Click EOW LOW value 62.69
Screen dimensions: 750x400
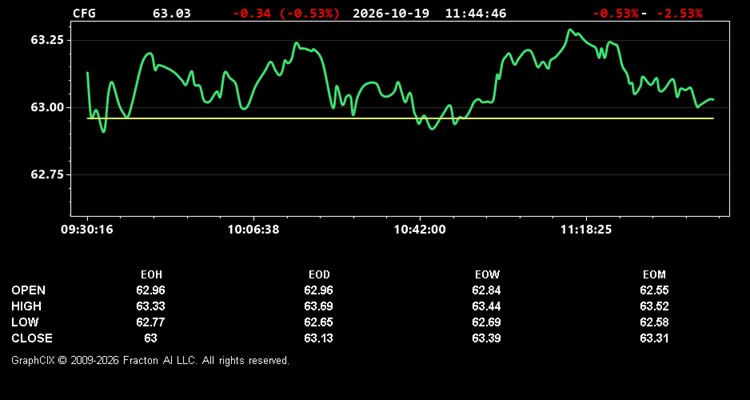(x=486, y=322)
